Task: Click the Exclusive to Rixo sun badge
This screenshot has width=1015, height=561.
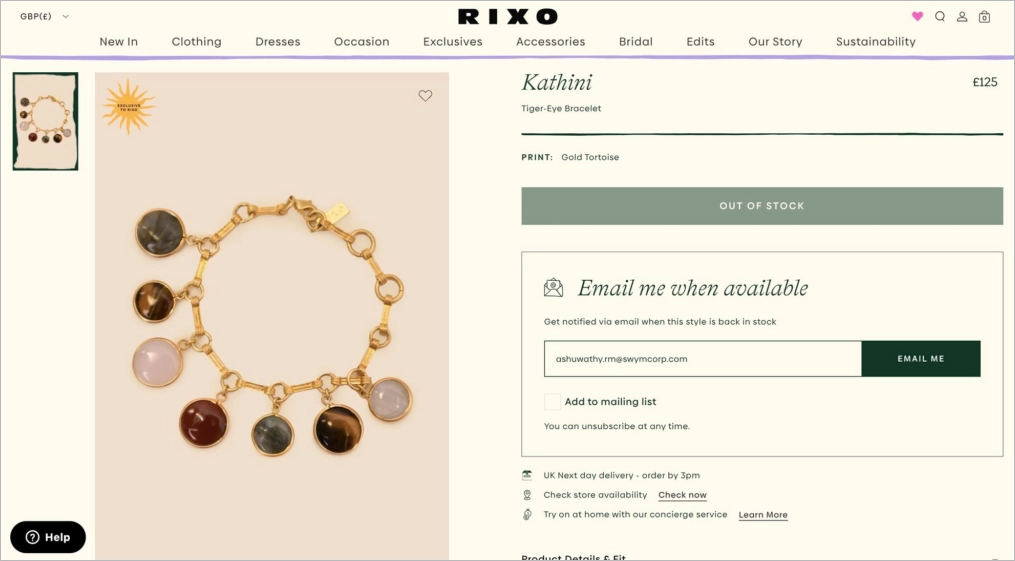Action: click(129, 107)
